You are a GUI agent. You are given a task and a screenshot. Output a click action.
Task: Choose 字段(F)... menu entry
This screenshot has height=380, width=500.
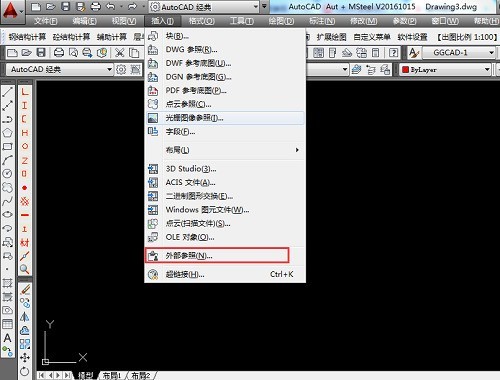click(225, 132)
